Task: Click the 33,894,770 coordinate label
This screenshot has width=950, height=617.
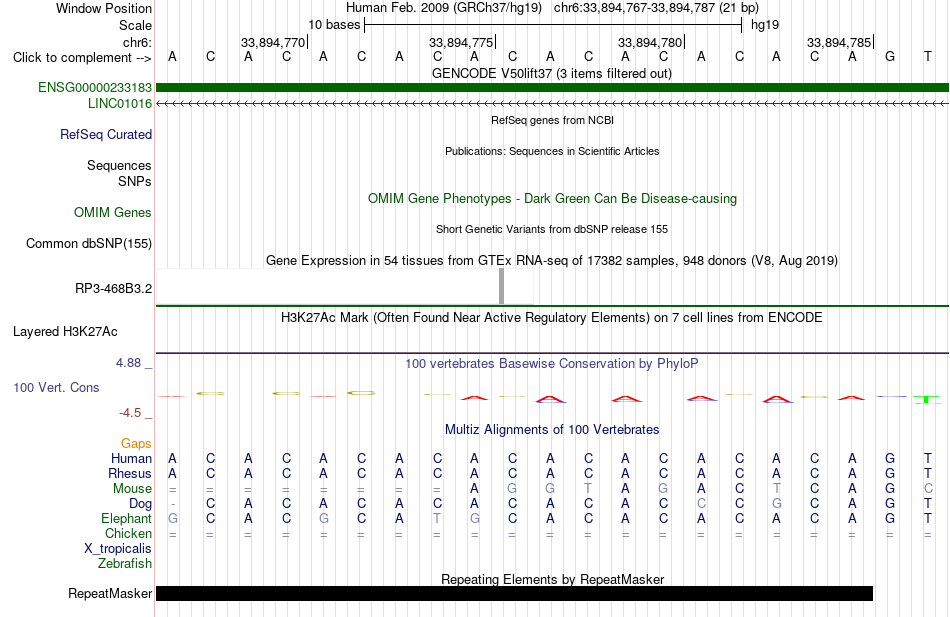Action: [x=273, y=42]
